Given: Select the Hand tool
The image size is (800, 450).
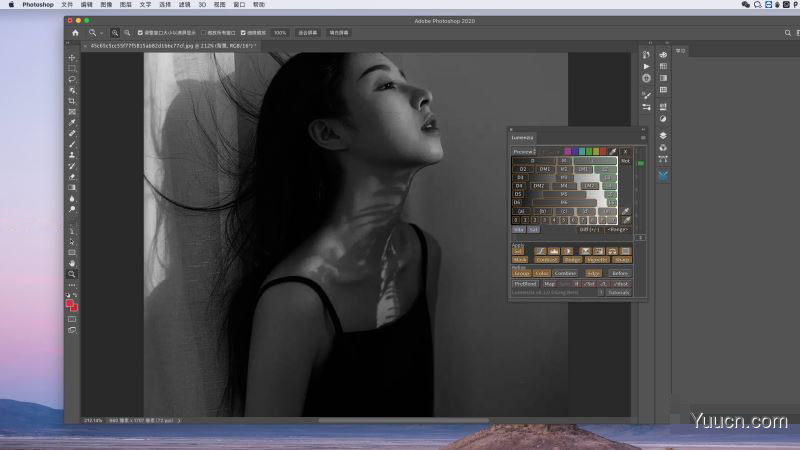Looking at the screenshot, I should coord(72,263).
